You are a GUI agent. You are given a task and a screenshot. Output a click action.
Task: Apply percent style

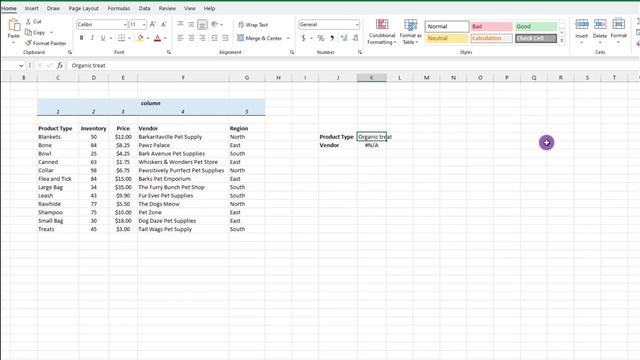coord(321,38)
